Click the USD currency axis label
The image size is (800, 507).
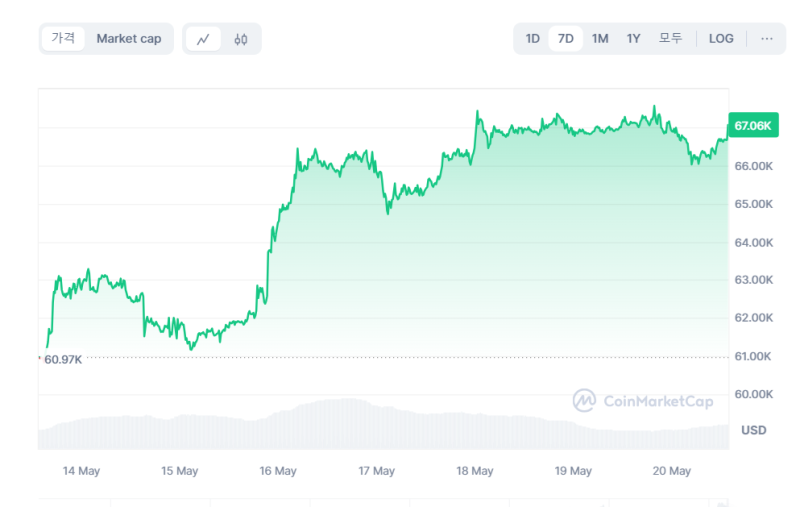tap(754, 430)
